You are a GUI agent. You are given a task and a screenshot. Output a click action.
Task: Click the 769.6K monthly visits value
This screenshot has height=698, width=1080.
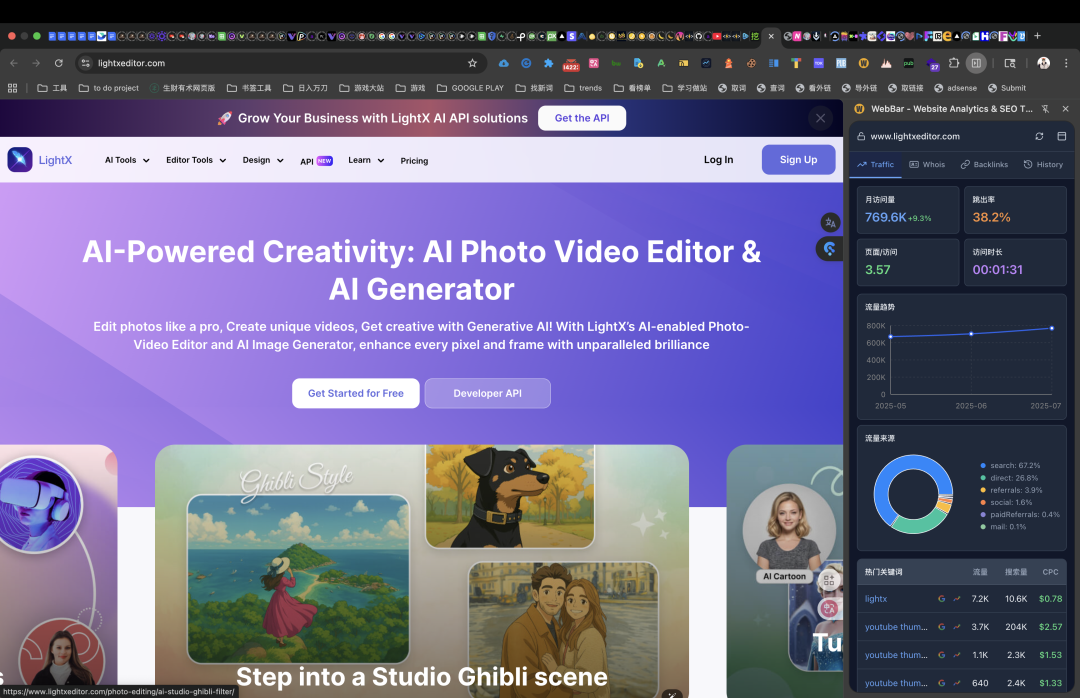click(886, 217)
